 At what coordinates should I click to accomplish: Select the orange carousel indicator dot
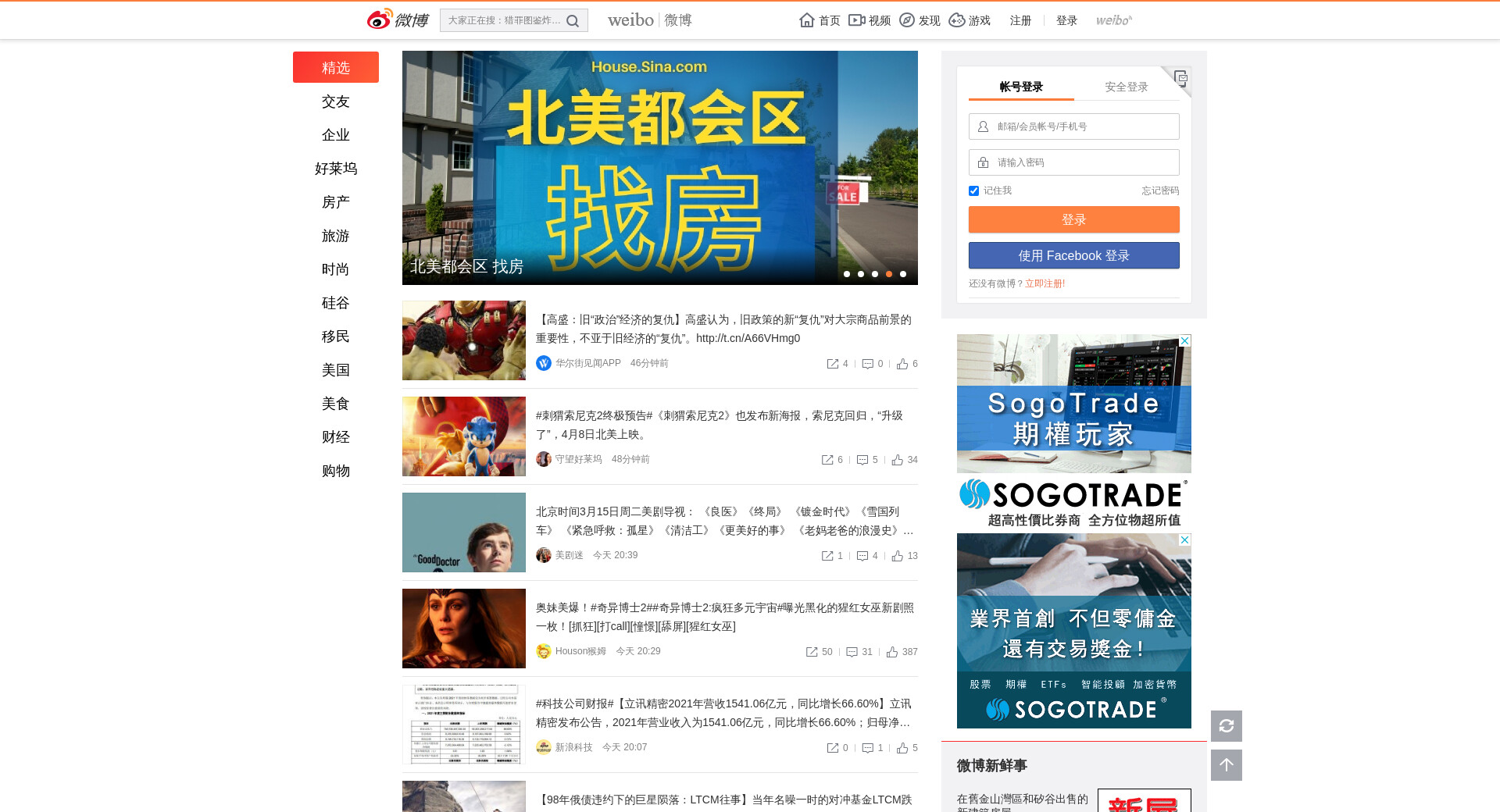coord(889,274)
